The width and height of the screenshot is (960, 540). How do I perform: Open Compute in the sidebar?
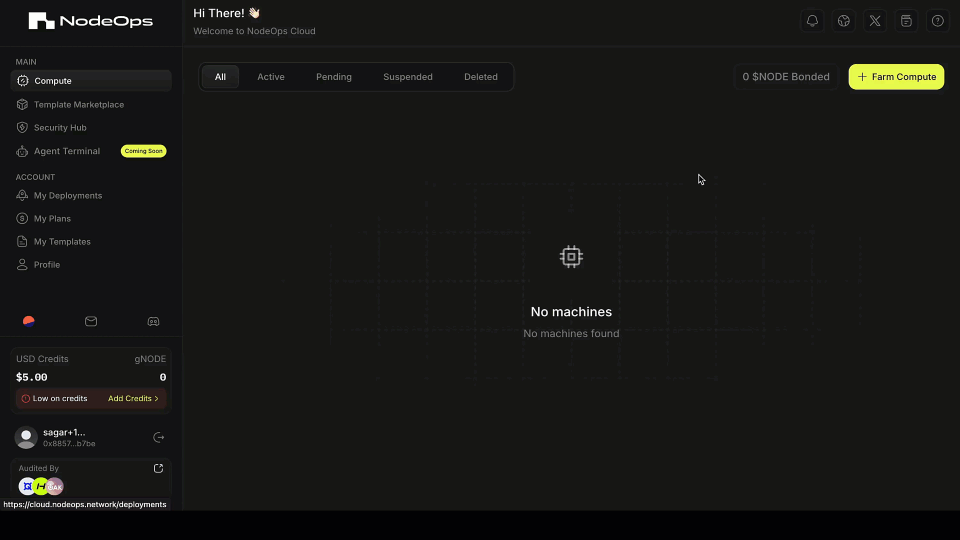click(x=91, y=81)
